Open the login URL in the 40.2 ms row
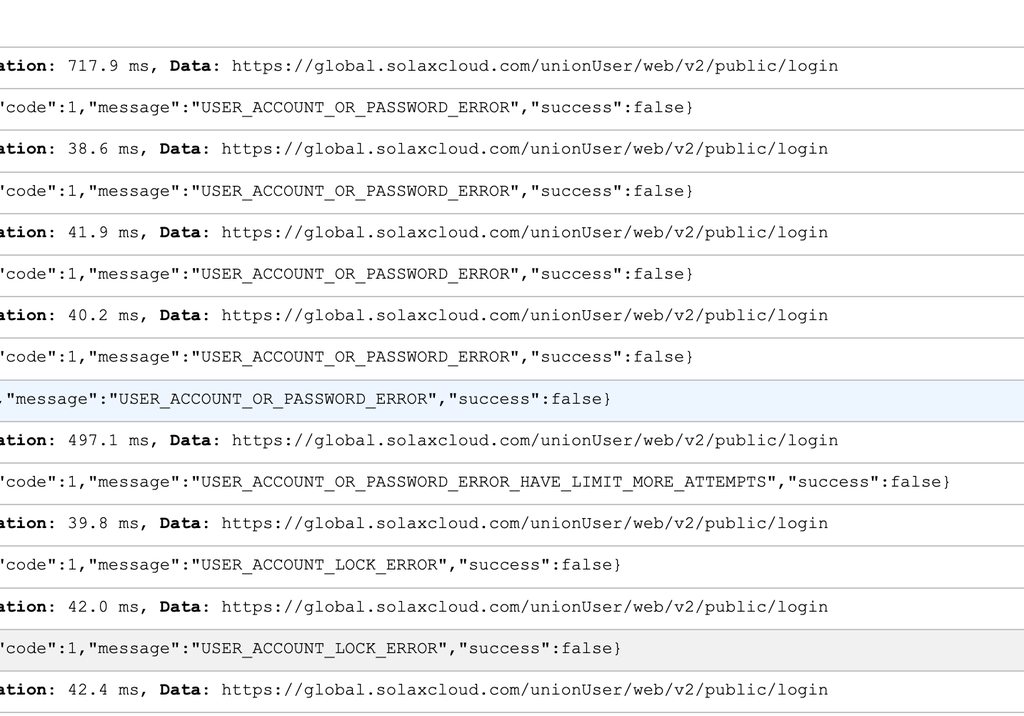The width and height of the screenshot is (1024, 716). 524,316
